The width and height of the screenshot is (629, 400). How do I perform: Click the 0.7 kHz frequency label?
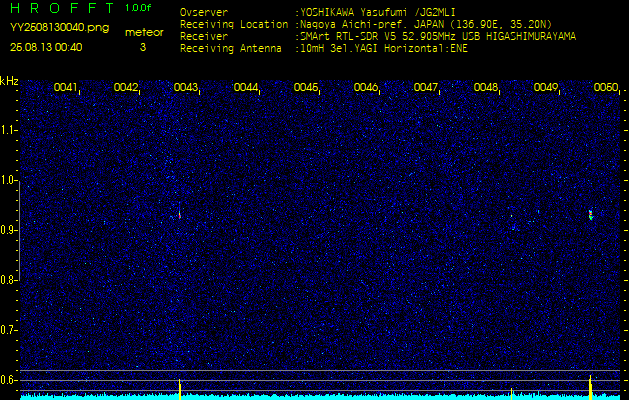coord(8,330)
